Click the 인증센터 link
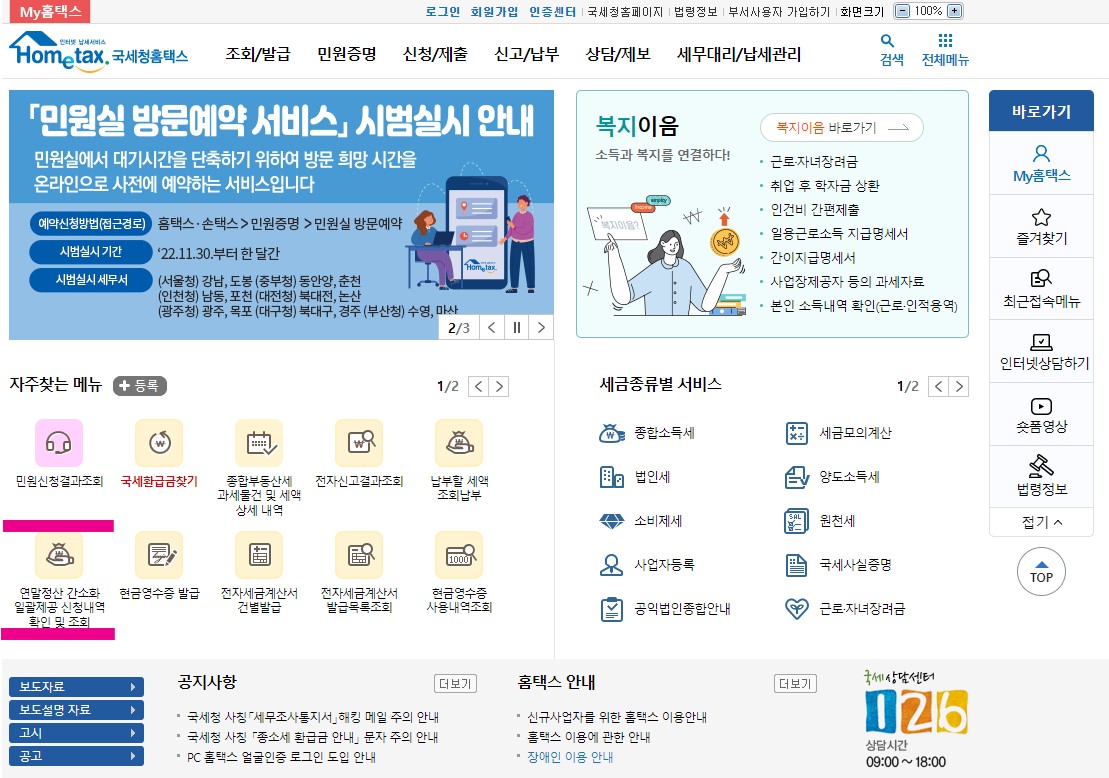This screenshot has height=778, width=1109. pos(552,11)
